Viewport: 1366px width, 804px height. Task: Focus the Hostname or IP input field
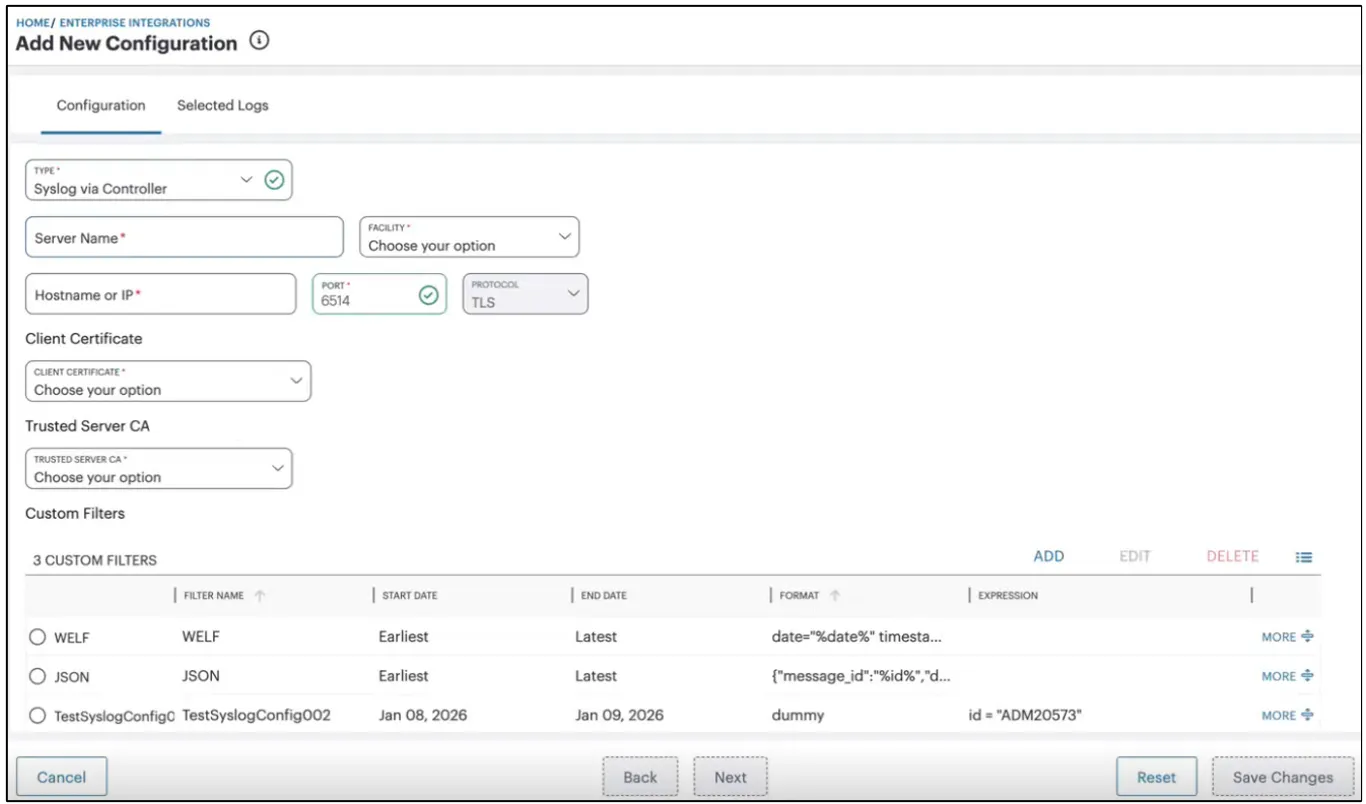(x=161, y=294)
